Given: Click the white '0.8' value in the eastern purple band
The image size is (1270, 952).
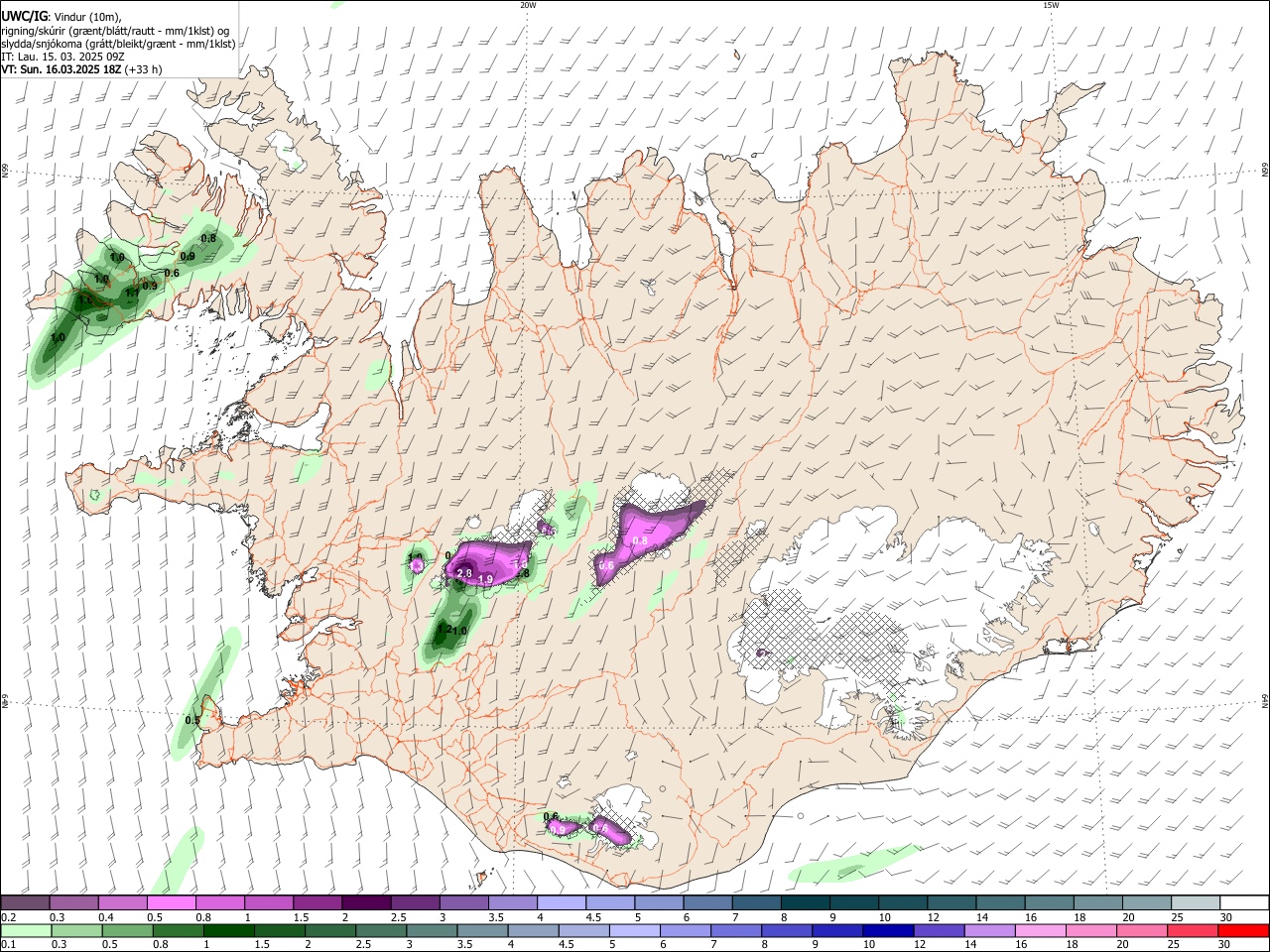Looking at the screenshot, I should tap(640, 540).
